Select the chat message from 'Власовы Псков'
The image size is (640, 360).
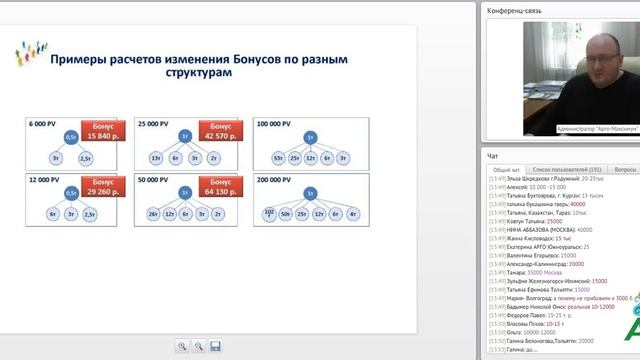point(526,324)
